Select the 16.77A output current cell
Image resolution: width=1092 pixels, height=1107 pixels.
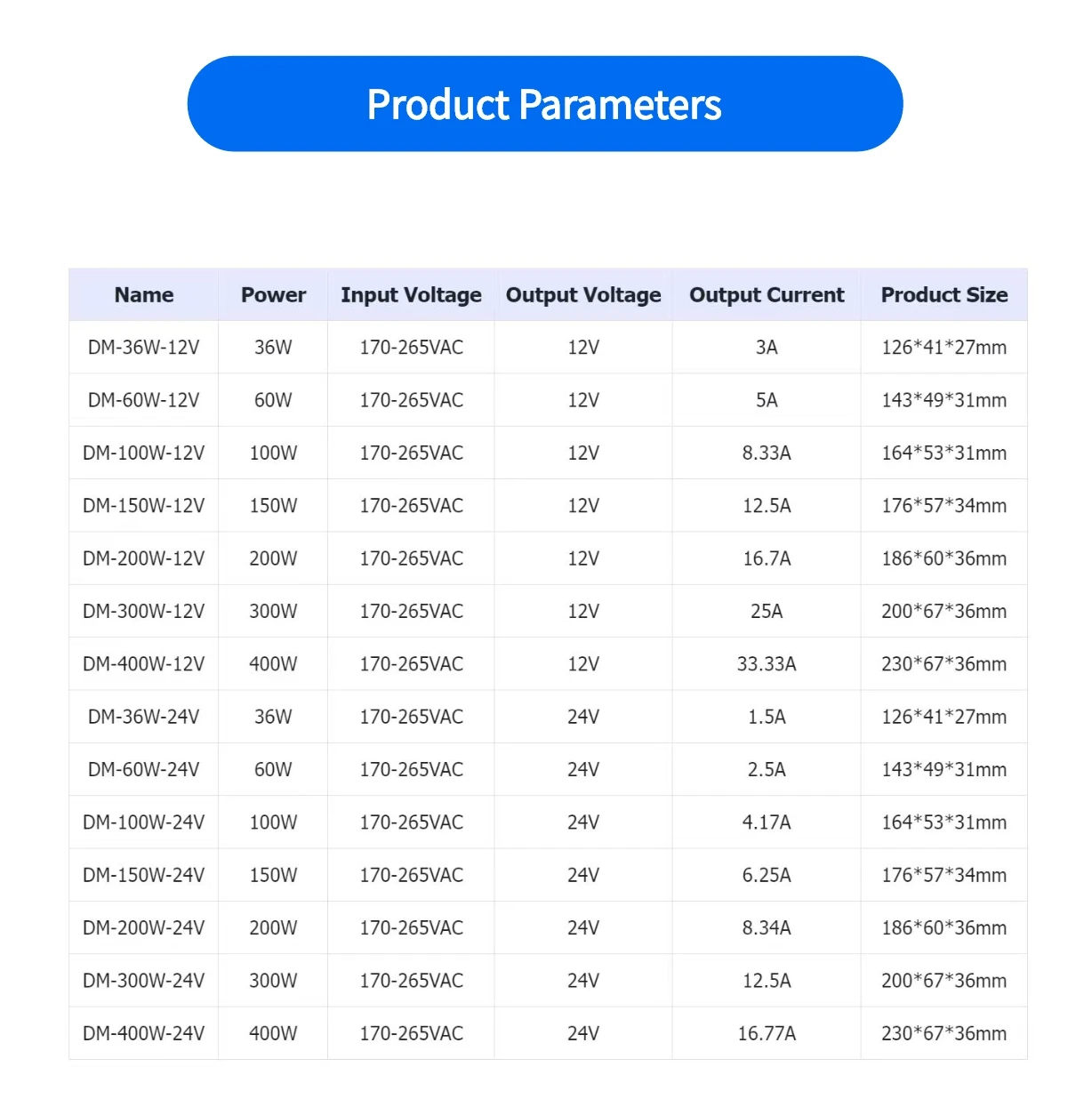pyautogui.click(x=767, y=1033)
